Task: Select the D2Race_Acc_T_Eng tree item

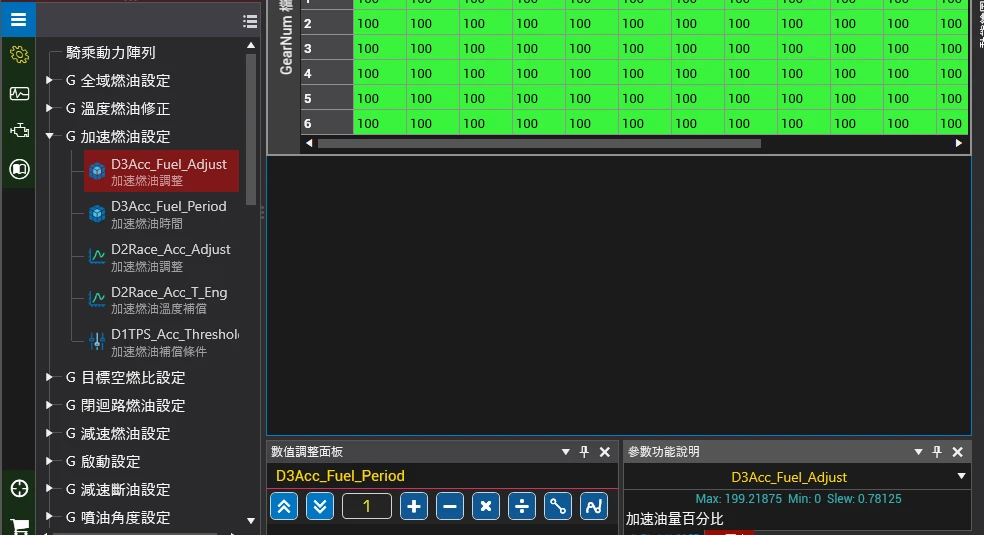Action: [x=161, y=300]
